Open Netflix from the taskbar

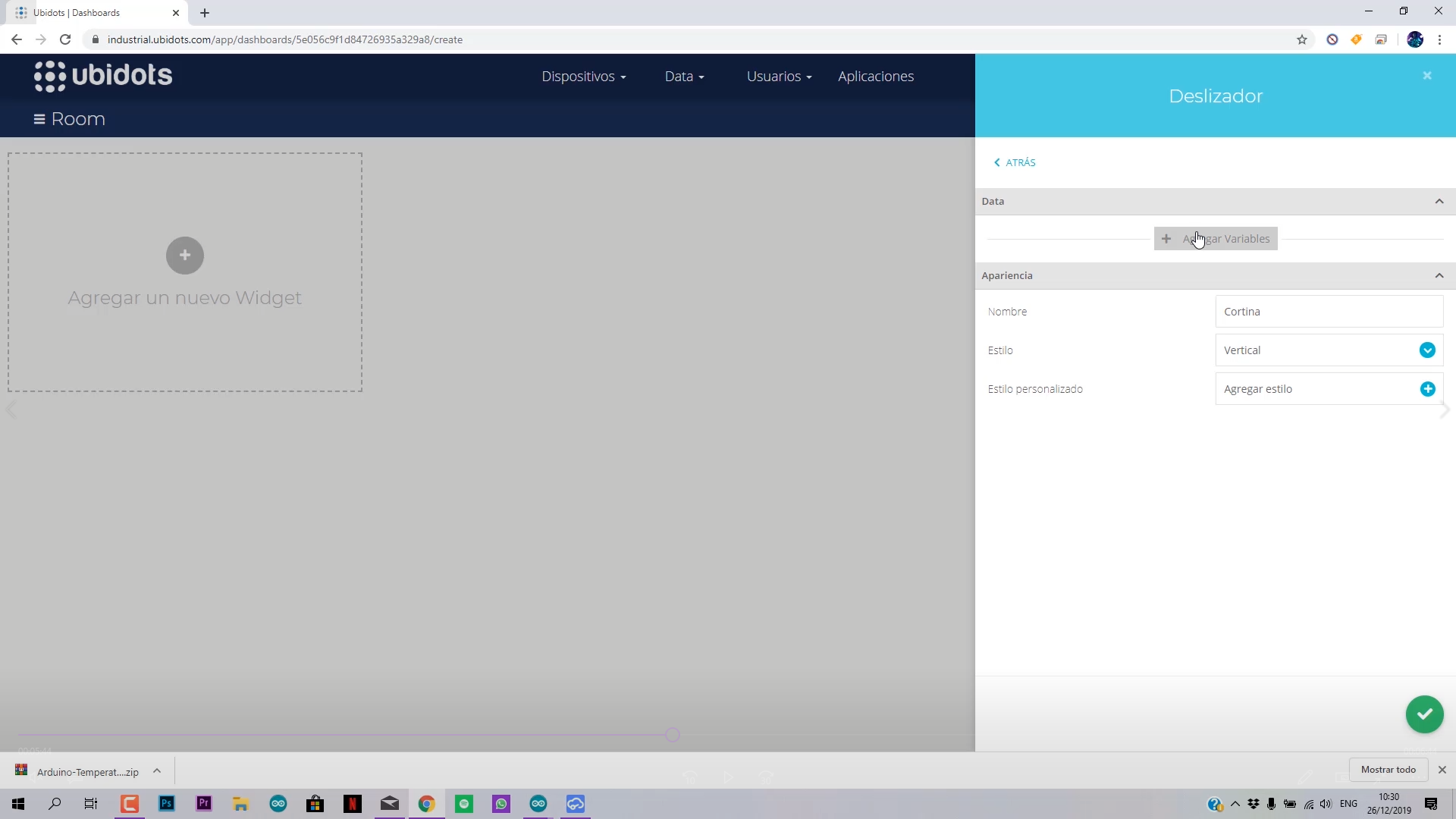click(x=353, y=804)
